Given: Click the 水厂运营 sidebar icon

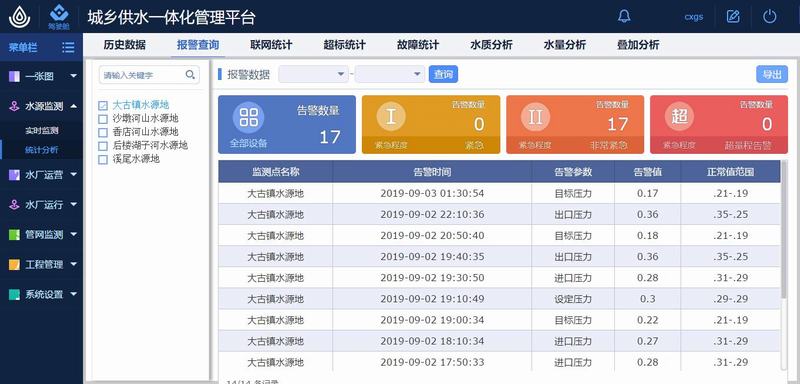Looking at the screenshot, I should 15,175.
